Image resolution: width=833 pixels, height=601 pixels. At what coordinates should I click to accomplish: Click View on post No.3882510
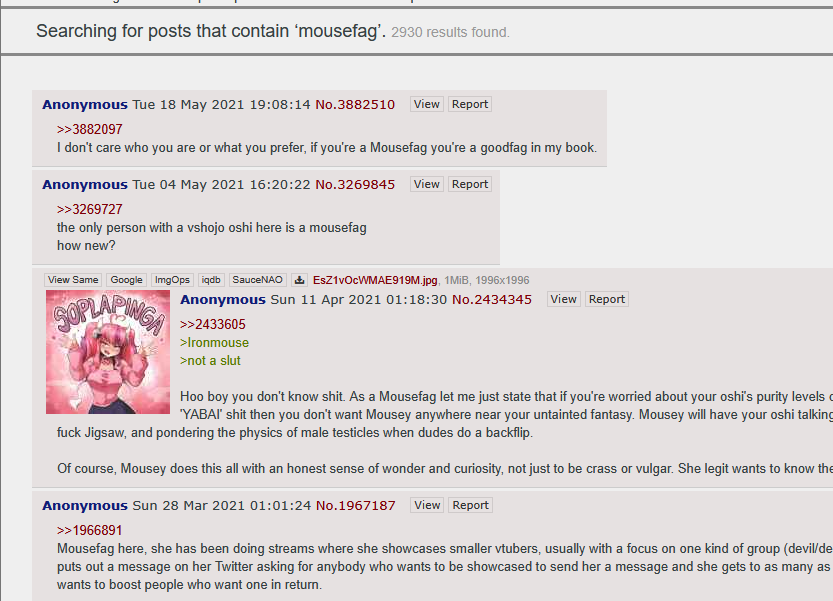pyautogui.click(x=427, y=104)
